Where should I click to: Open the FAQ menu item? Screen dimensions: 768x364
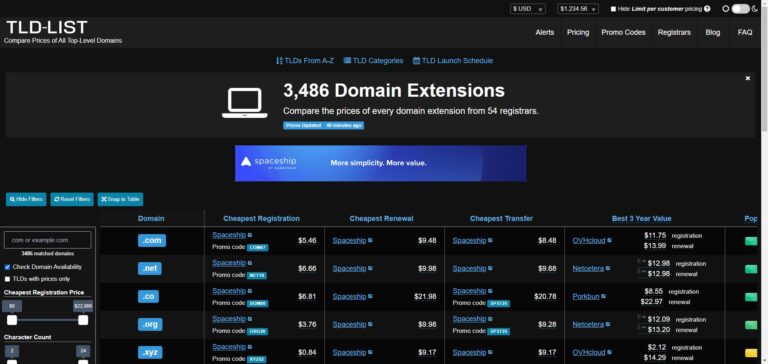pos(745,32)
